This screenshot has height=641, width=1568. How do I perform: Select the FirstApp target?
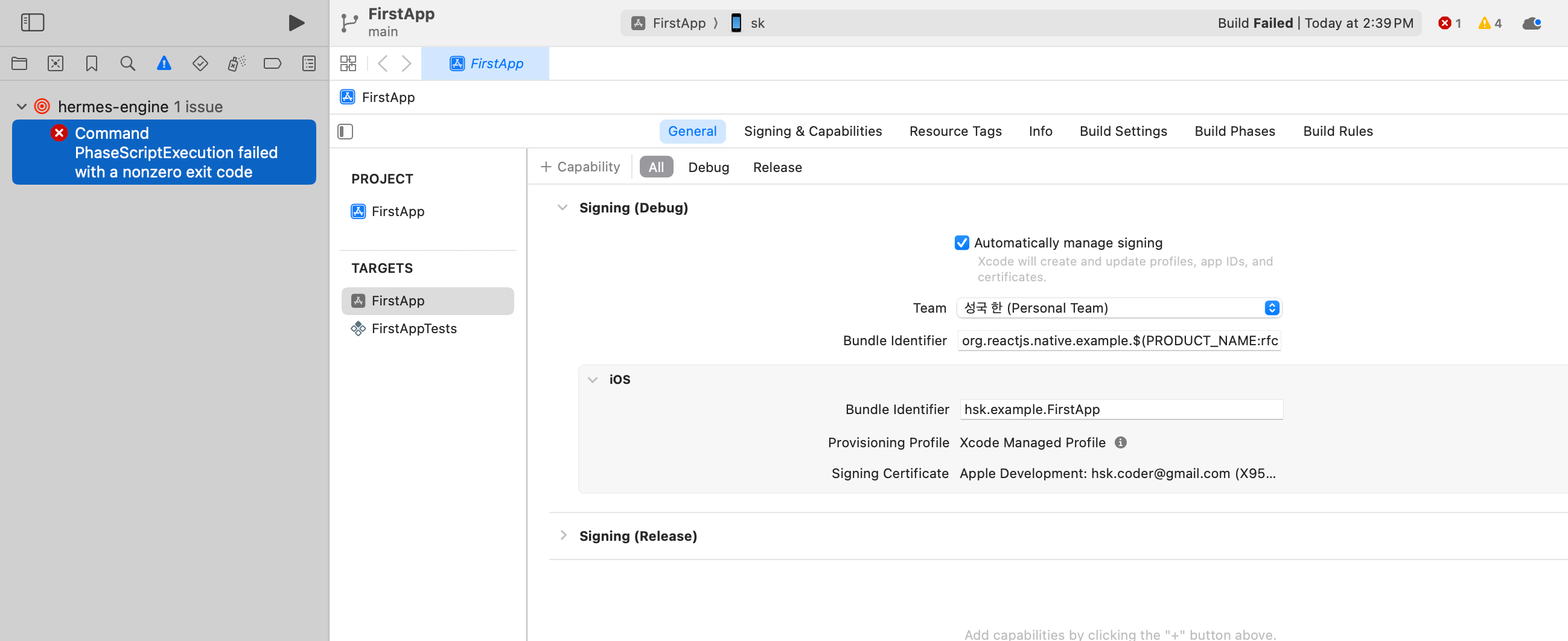tap(427, 301)
